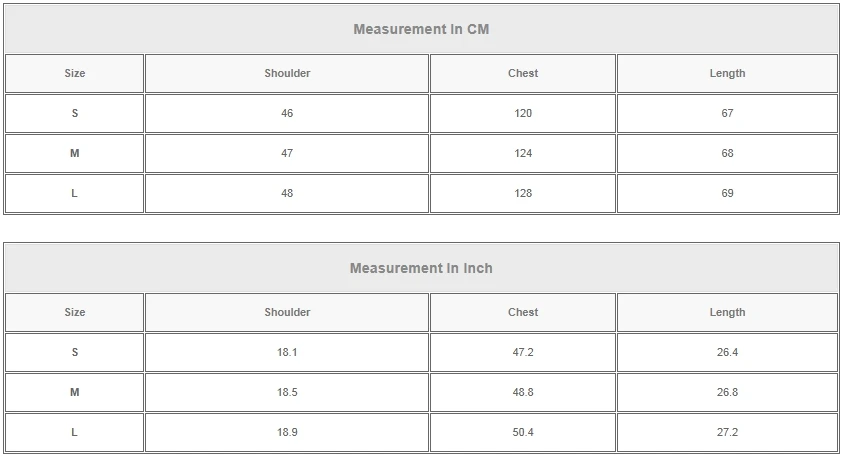
Task: Click the Size header in the Inch table
Action: [75, 312]
